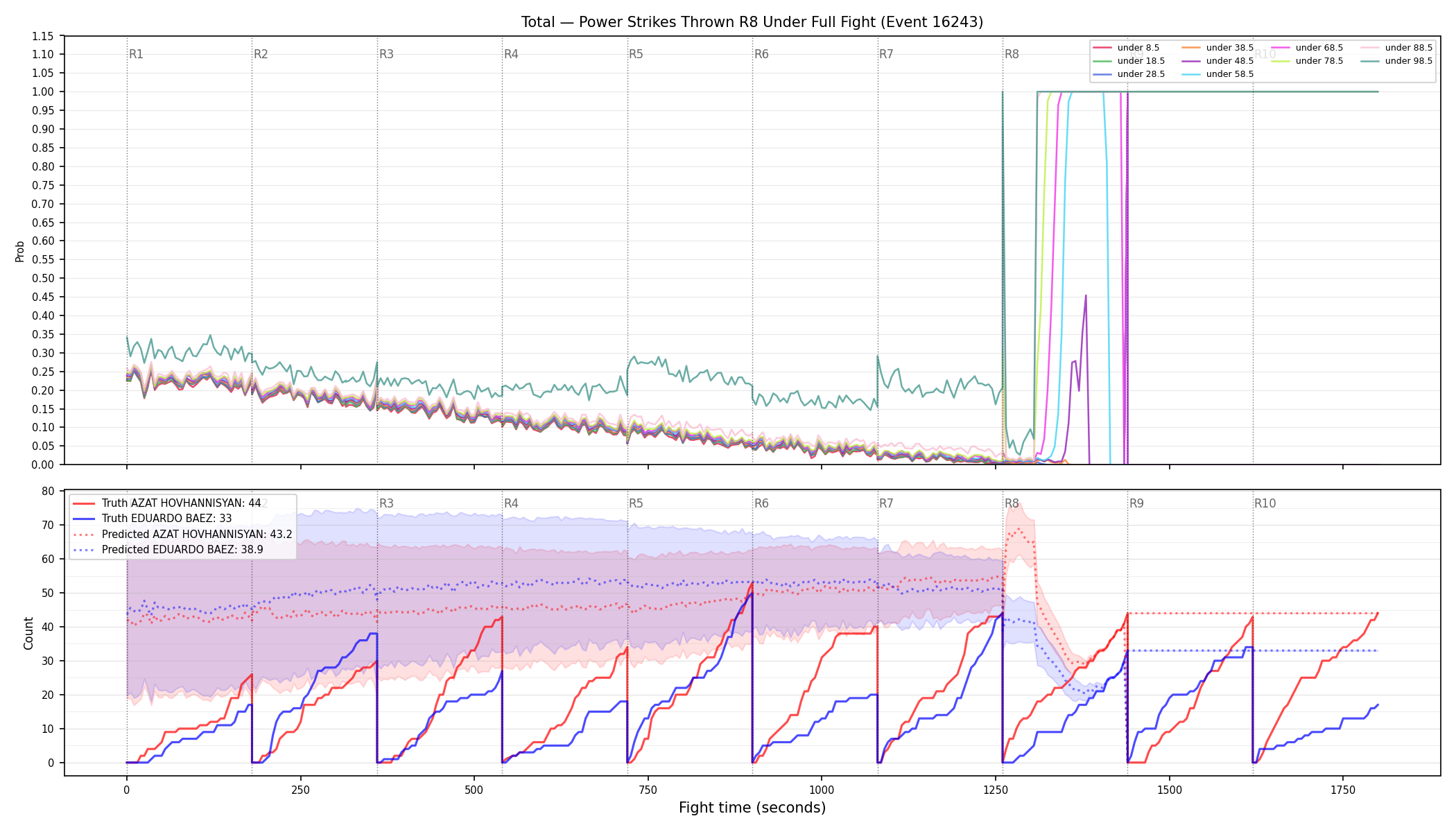Click the 1000 tick on the time axis
The image size is (1456, 832).
click(x=822, y=790)
